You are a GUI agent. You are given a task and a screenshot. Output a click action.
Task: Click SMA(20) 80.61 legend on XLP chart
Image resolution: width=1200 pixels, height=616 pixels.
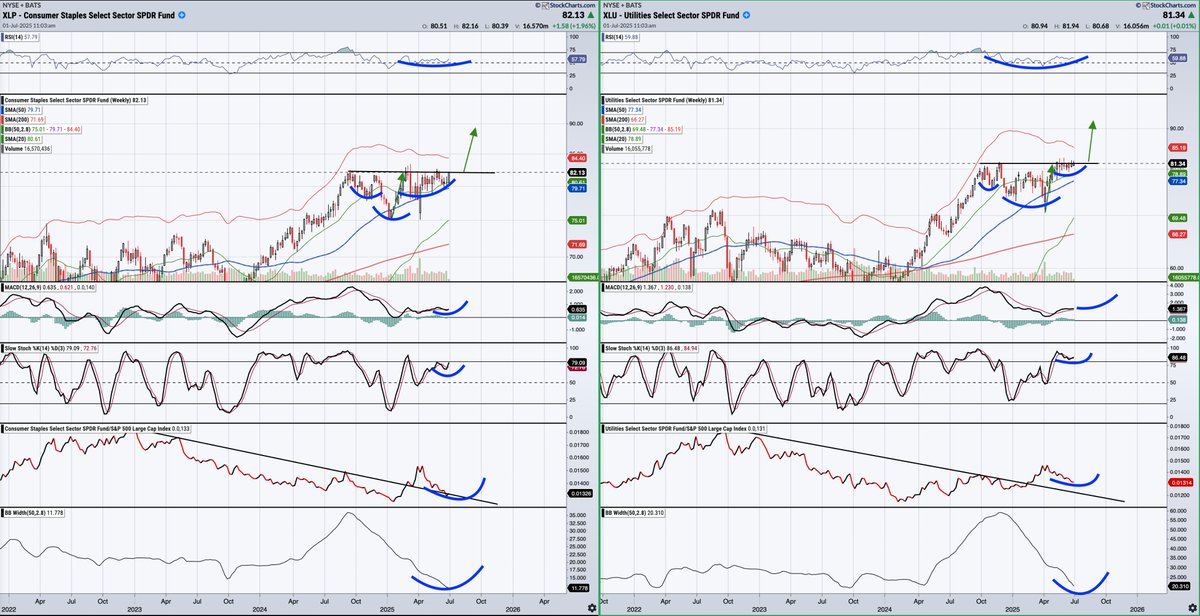(22, 138)
